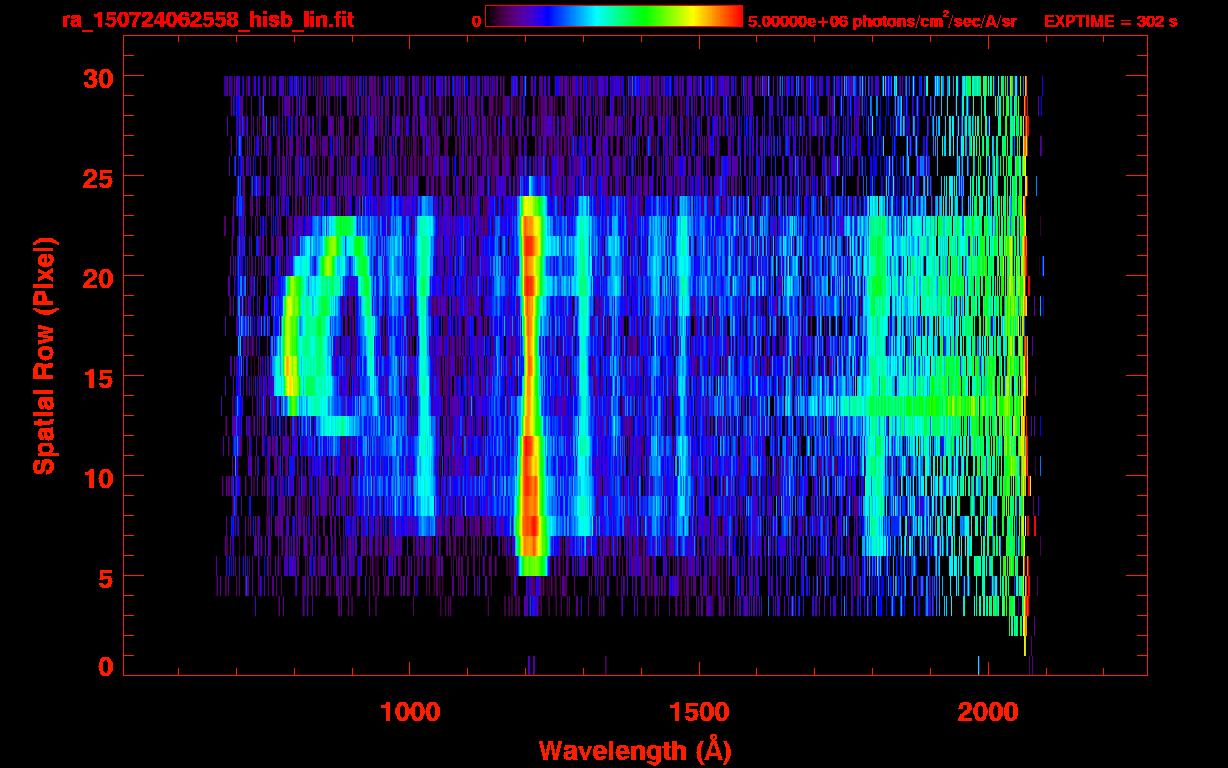Image resolution: width=1228 pixels, height=768 pixels.
Task: Click the x-axis tick label 2000
Action: pos(988,711)
